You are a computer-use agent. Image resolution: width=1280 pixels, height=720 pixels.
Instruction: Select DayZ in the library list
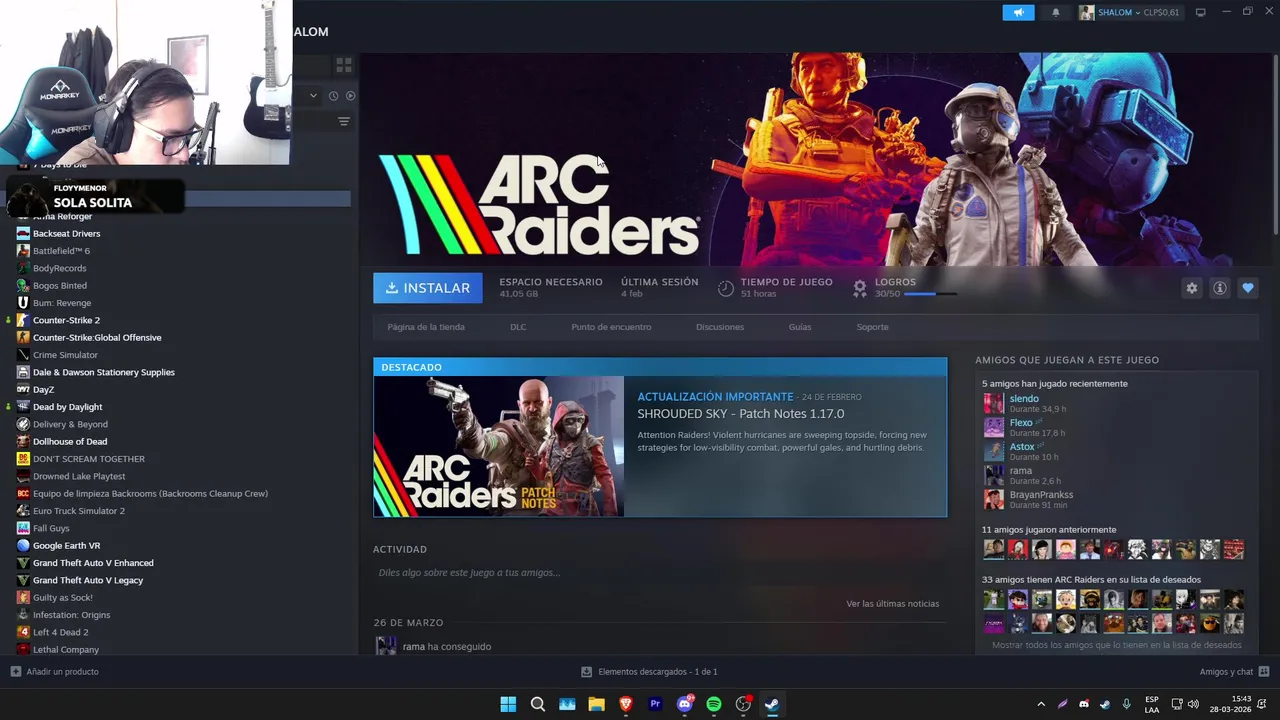tap(43, 390)
